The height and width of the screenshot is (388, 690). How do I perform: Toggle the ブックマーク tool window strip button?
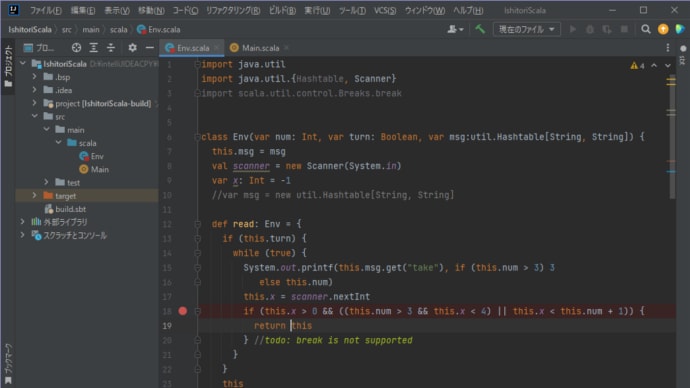click(x=8, y=363)
